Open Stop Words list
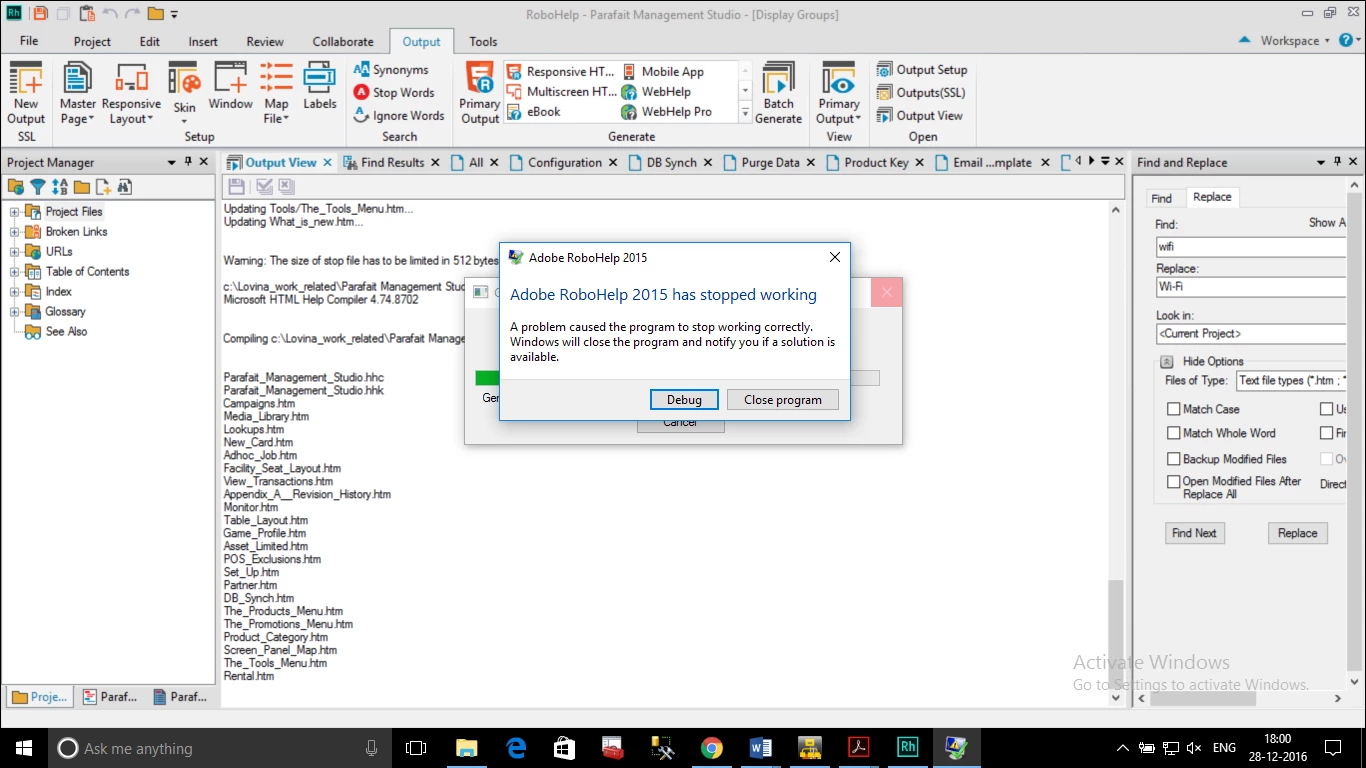1366x768 pixels. click(394, 93)
